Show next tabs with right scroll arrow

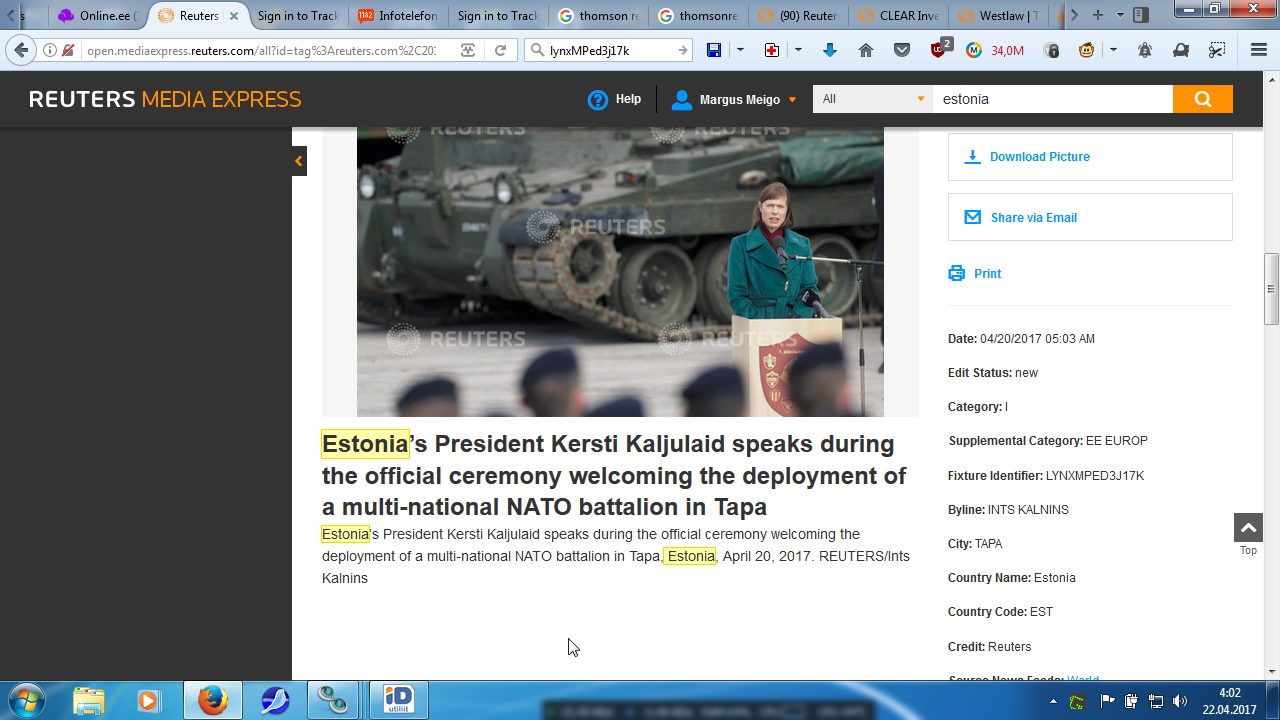(x=1074, y=15)
